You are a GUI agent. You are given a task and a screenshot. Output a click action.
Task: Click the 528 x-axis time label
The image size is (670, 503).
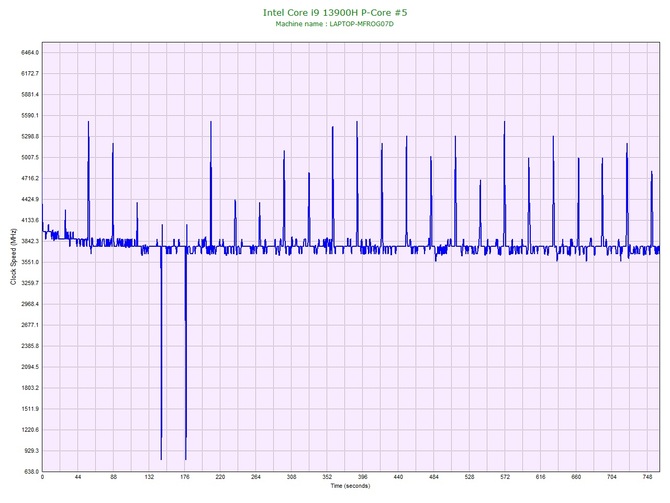469,477
